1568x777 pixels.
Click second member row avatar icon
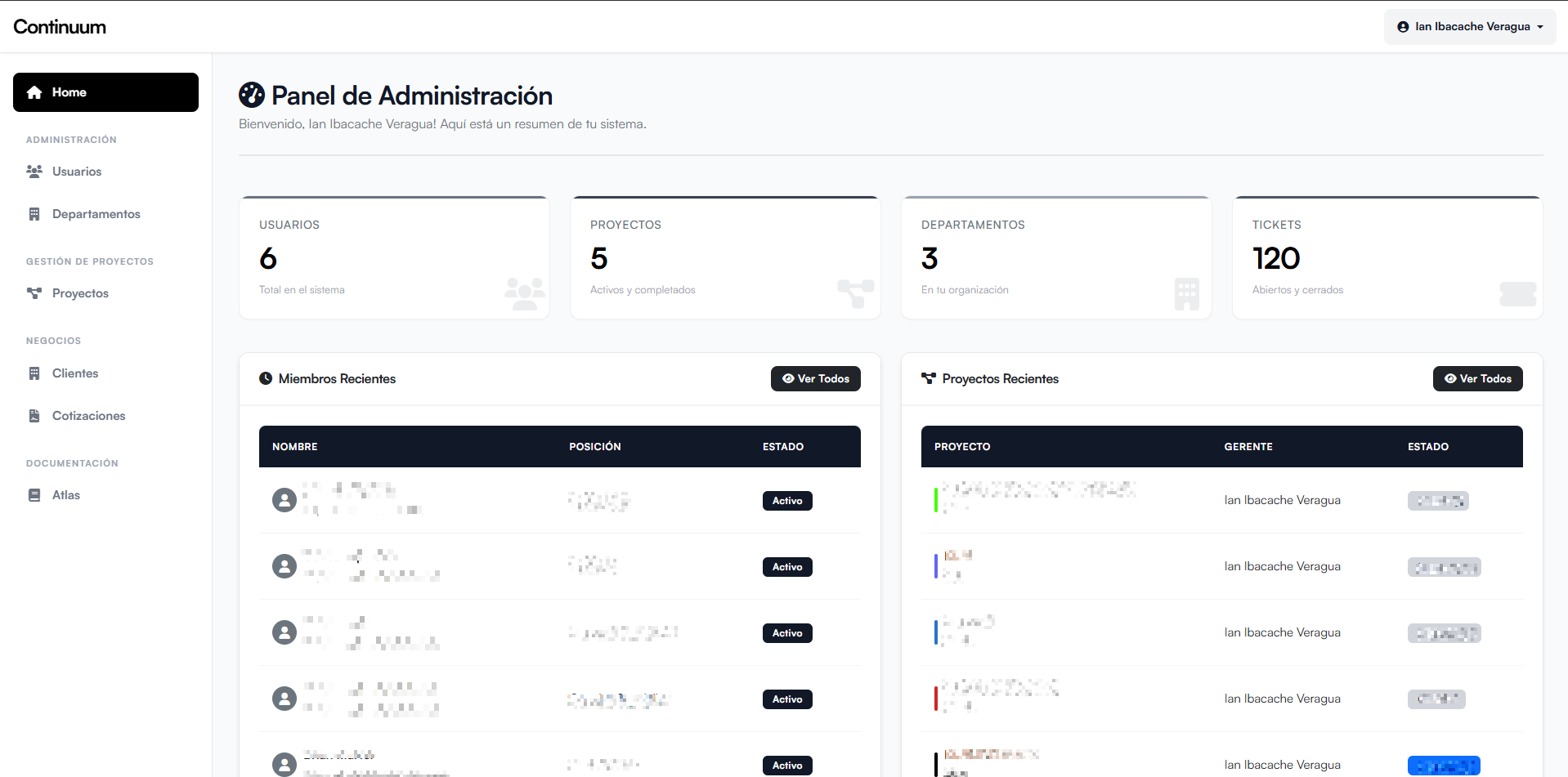[x=284, y=566]
